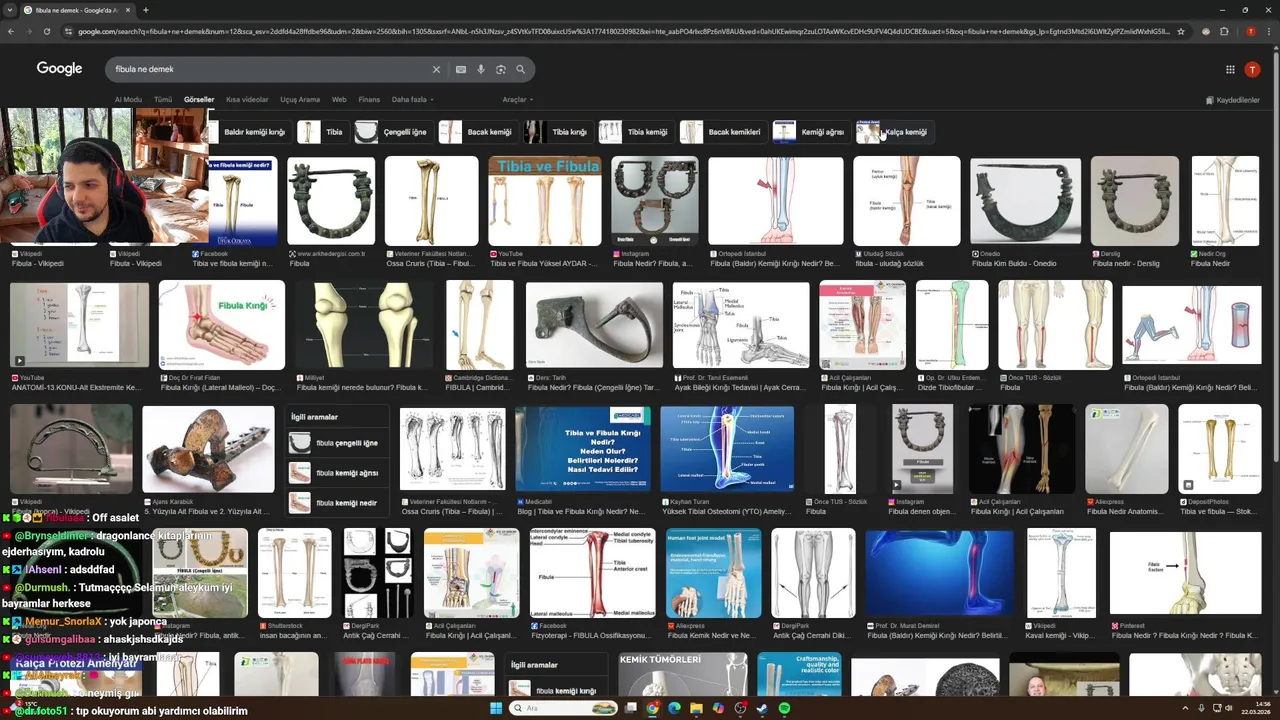Viewport: 1280px width, 720px height.
Task: Open 'Tibia ve Fibula' YouTube thumbnail
Action: 545,201
